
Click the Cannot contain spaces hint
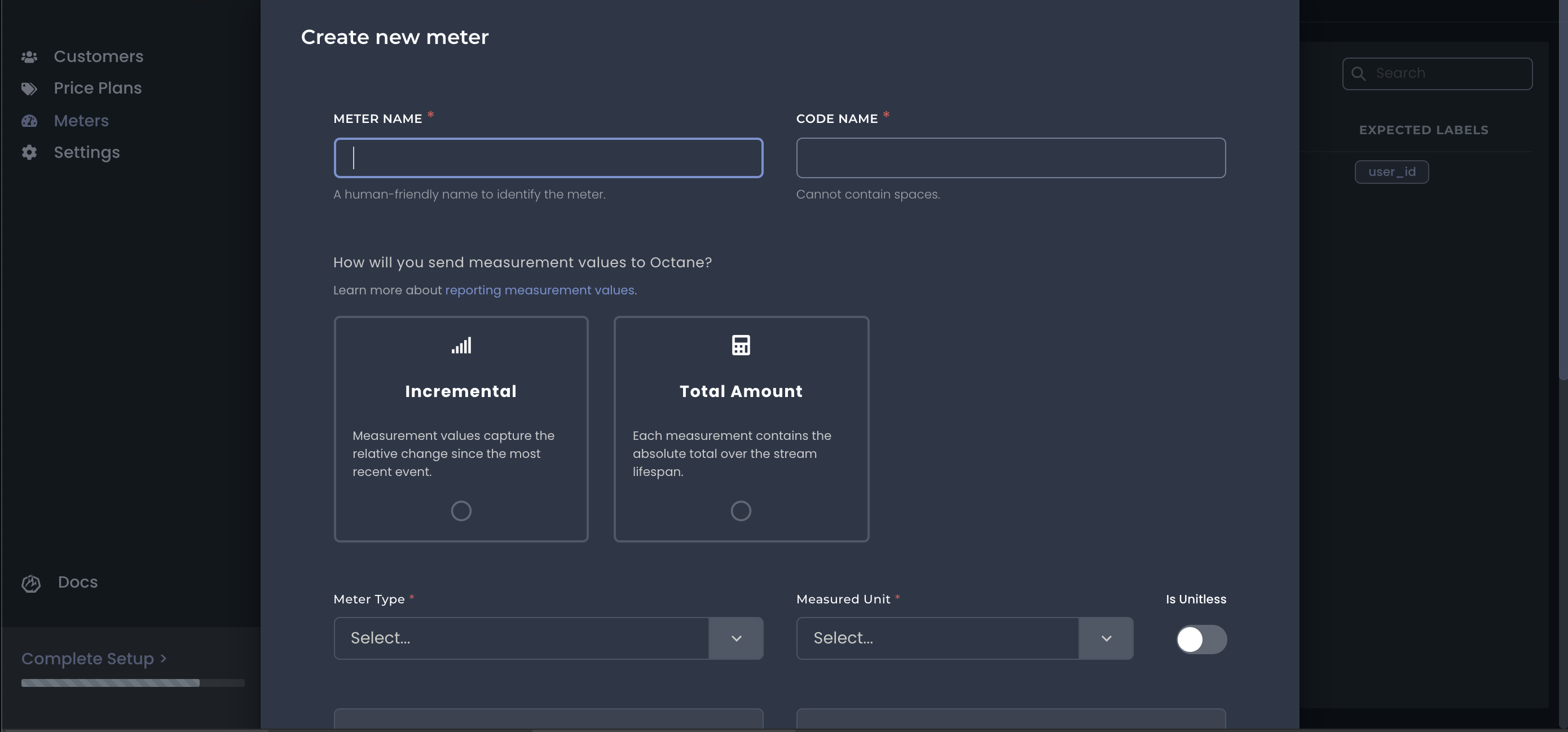[868, 195]
